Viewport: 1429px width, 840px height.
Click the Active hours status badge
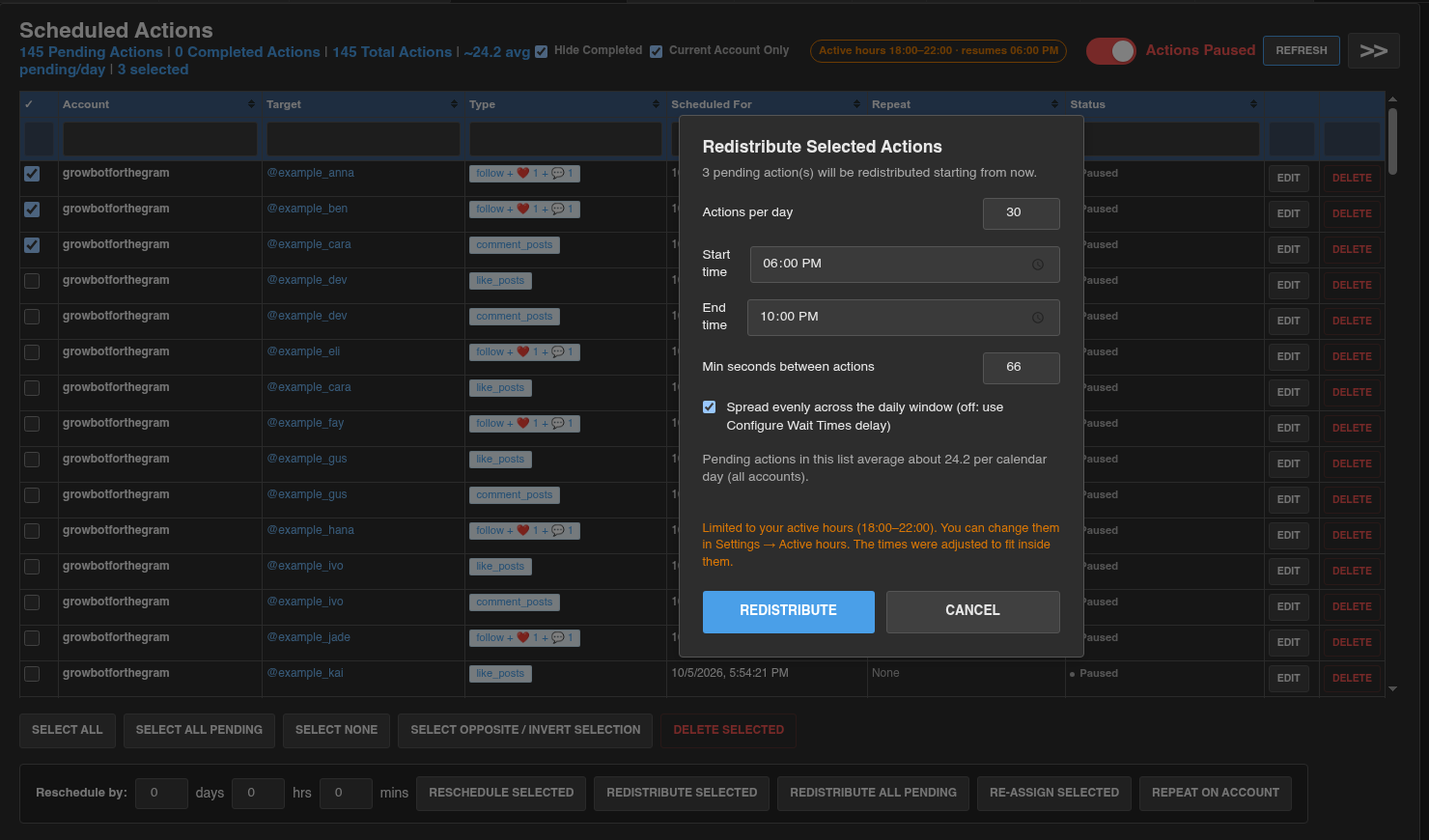(939, 51)
